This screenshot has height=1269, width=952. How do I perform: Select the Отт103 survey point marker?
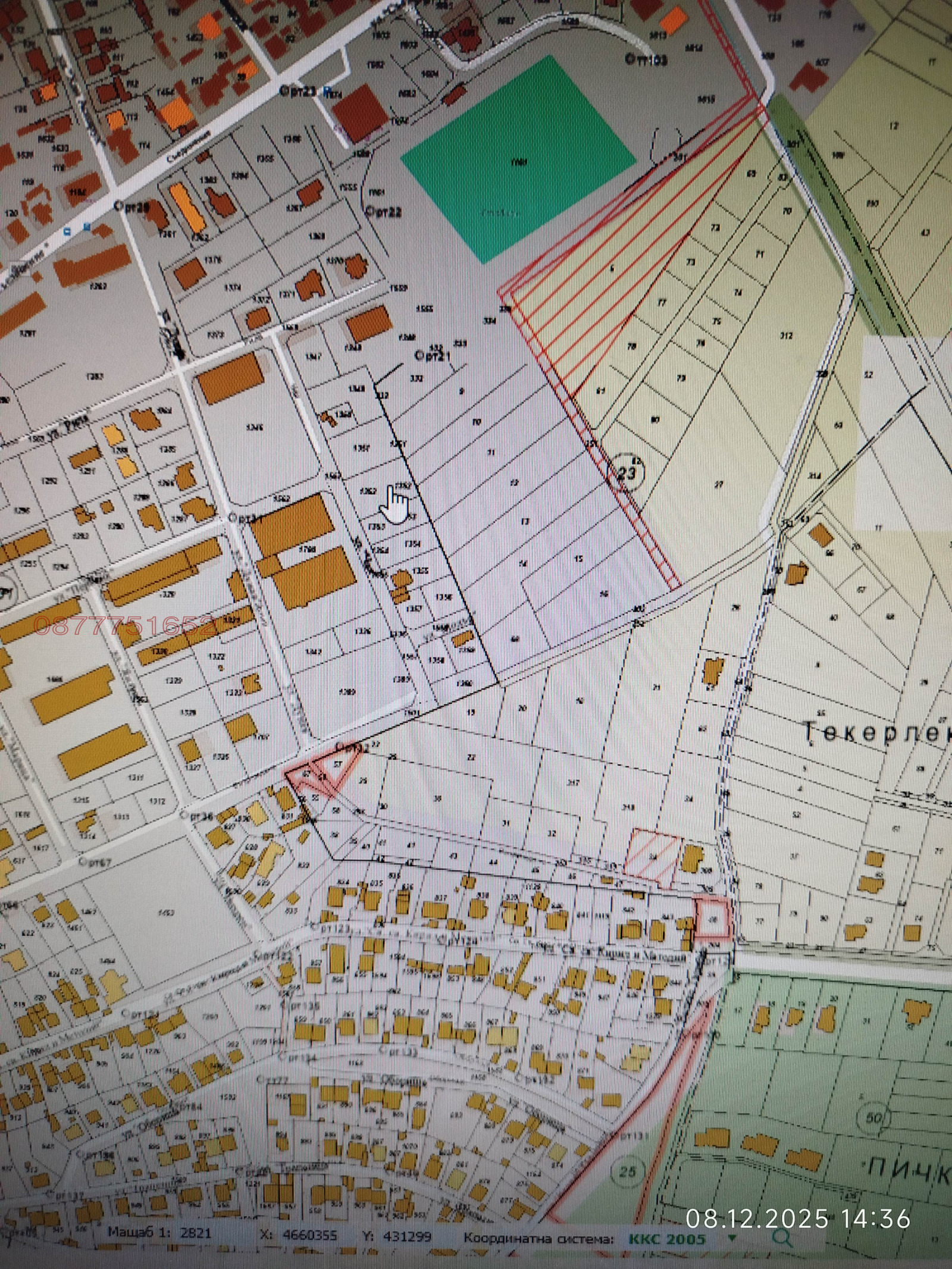pos(646,59)
